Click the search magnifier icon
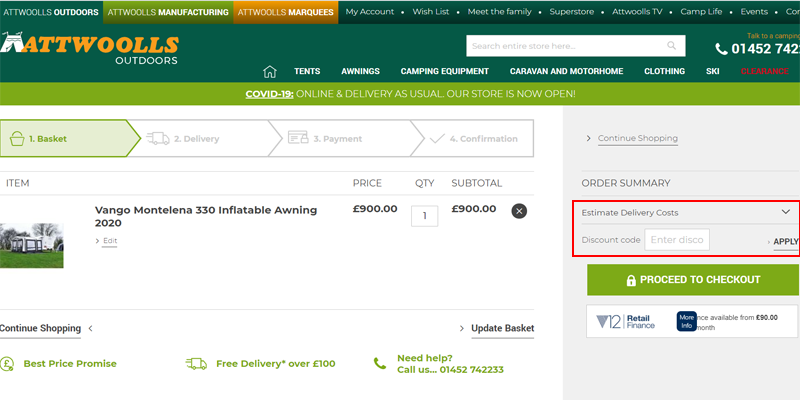This screenshot has height=400, width=800. pos(671,46)
